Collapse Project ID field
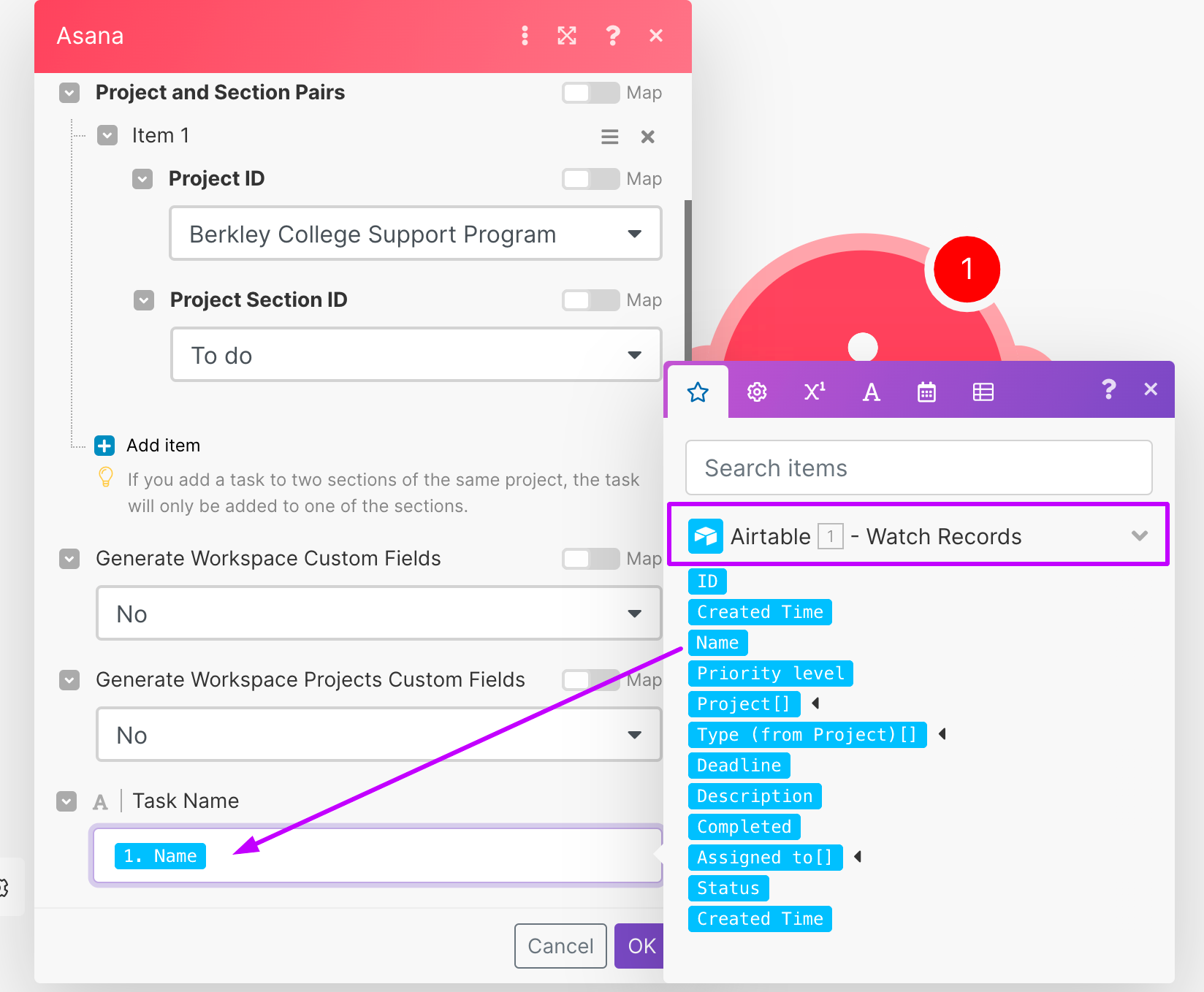Image resolution: width=1204 pixels, height=992 pixels. click(142, 179)
